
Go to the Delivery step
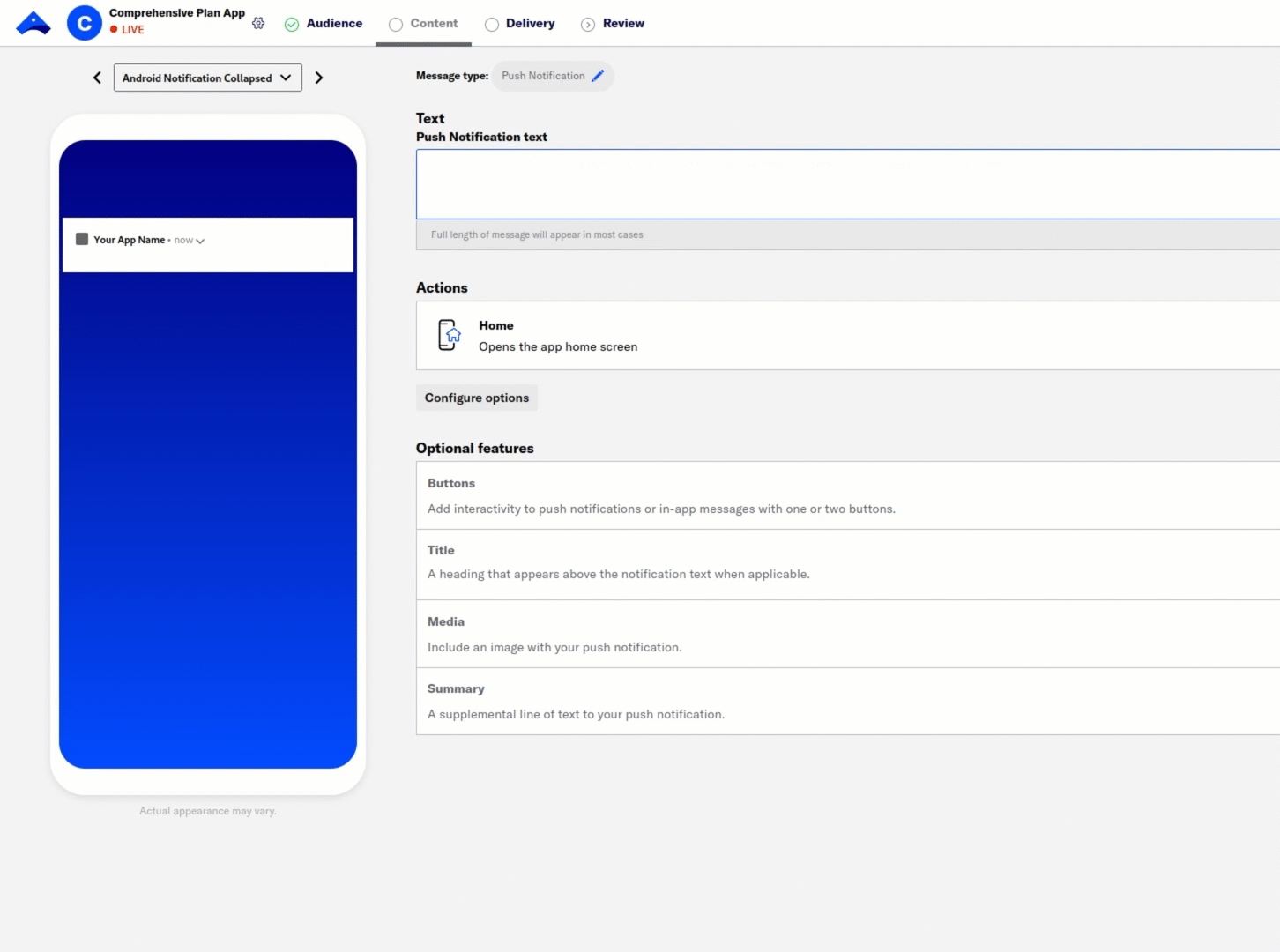[520, 24]
